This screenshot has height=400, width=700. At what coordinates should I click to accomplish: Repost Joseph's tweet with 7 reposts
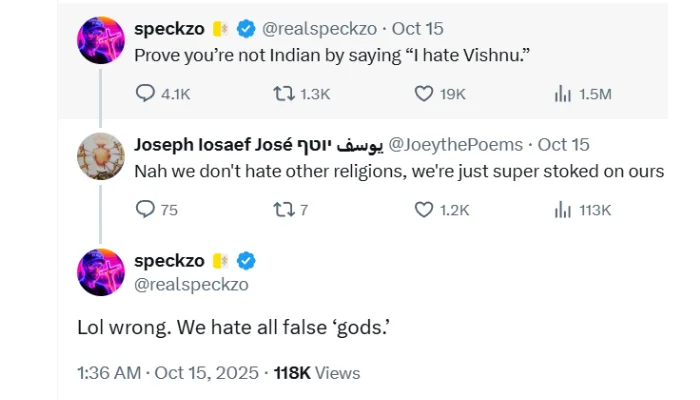(x=291, y=209)
